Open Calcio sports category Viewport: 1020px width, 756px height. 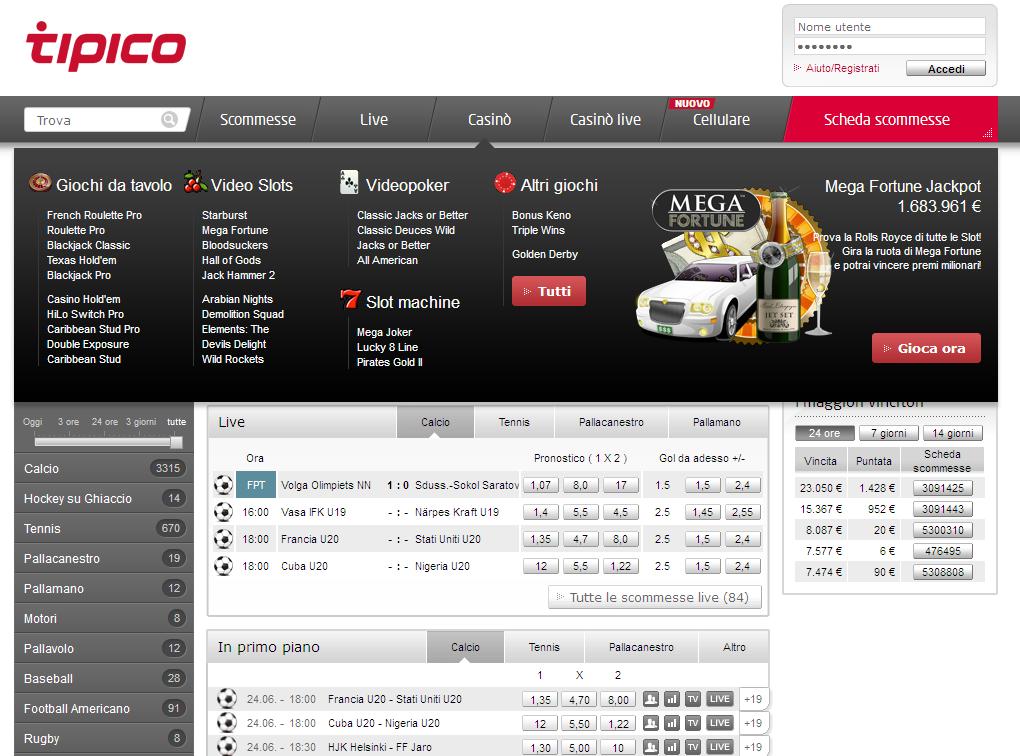click(104, 468)
